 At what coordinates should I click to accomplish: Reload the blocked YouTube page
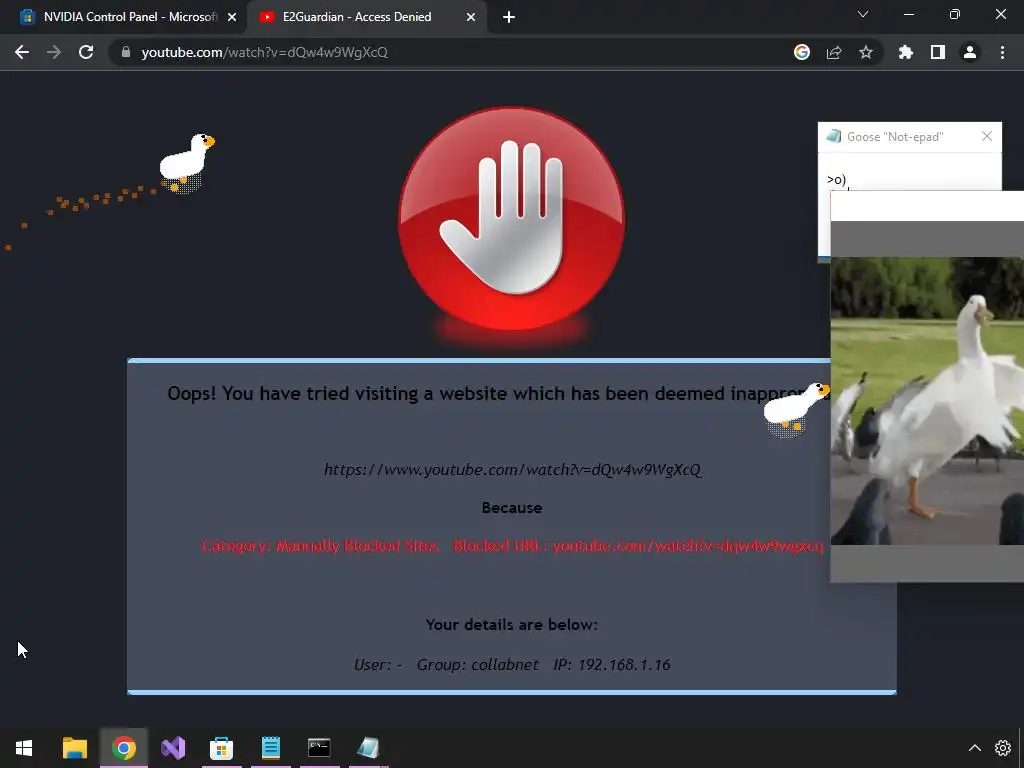[86, 52]
